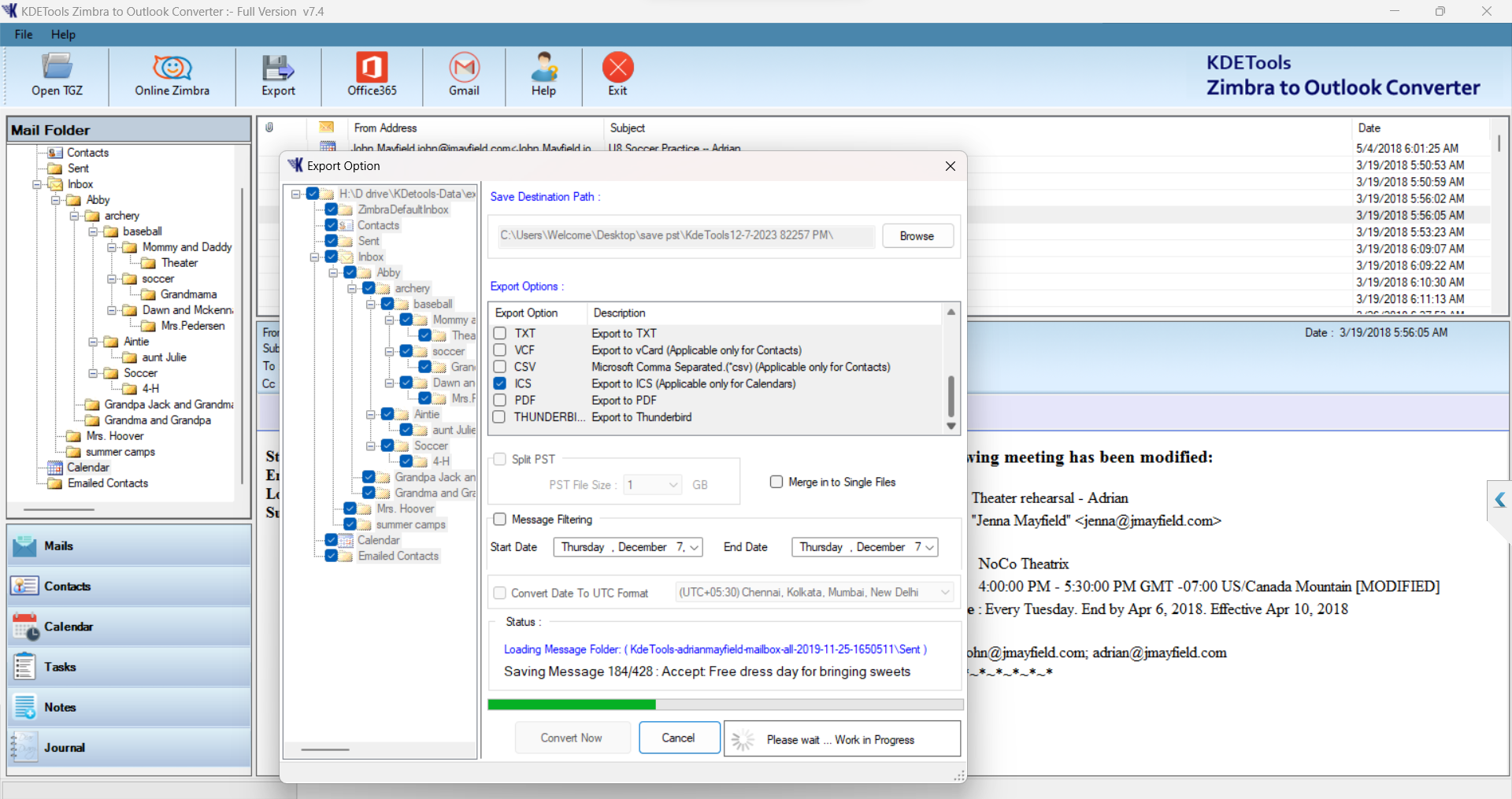Select 4-H folder in Mail Folder tree
The height and width of the screenshot is (799, 1512).
150,389
